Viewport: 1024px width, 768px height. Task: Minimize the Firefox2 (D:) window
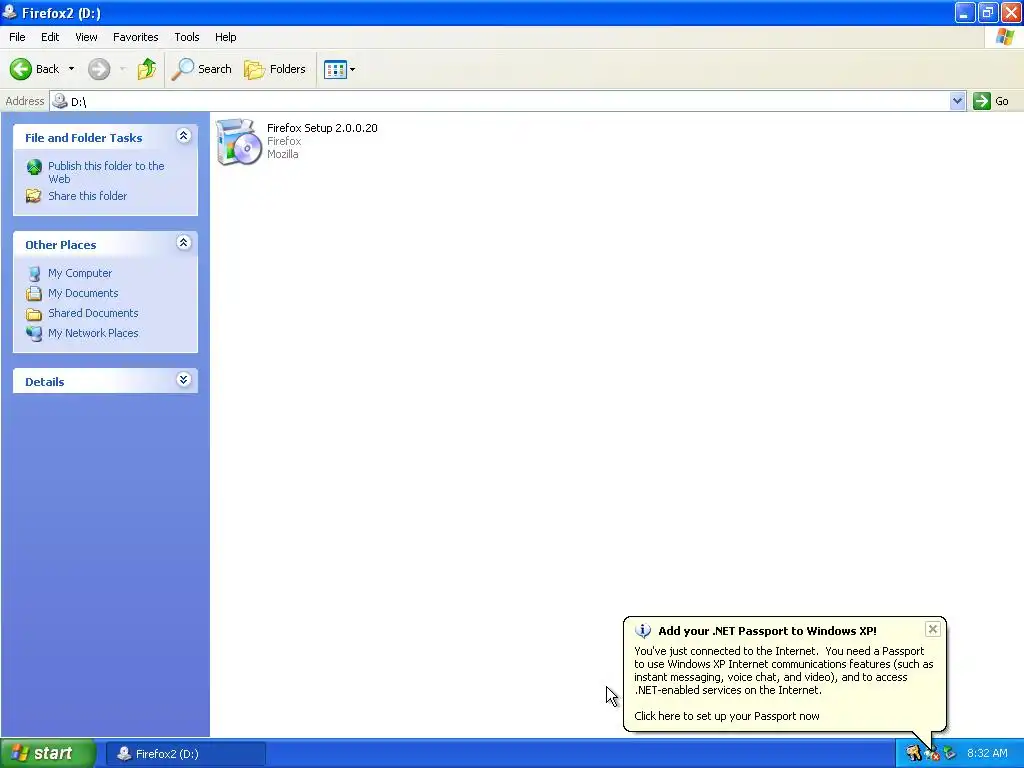[965, 12]
